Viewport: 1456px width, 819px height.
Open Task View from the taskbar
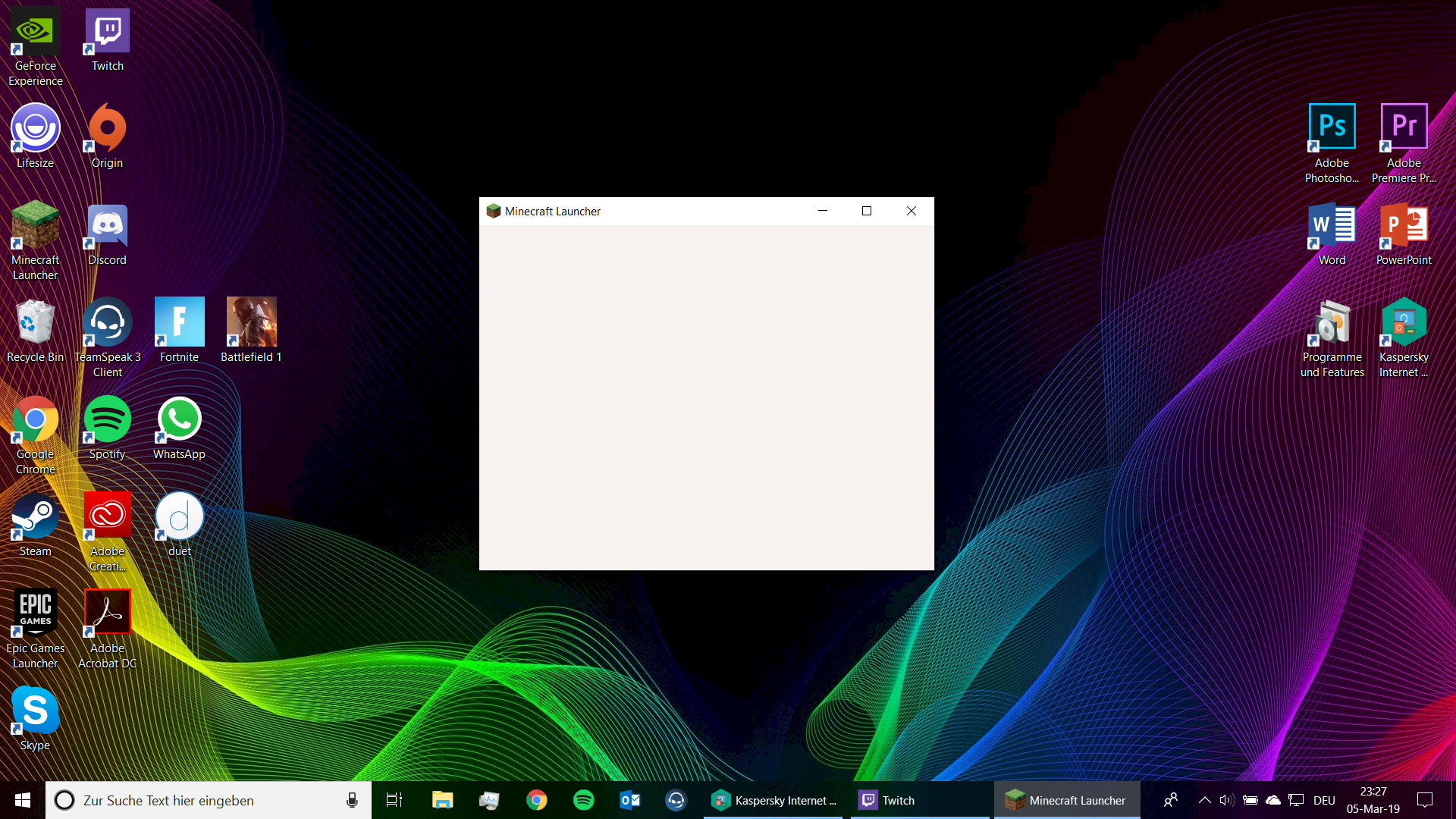click(394, 800)
